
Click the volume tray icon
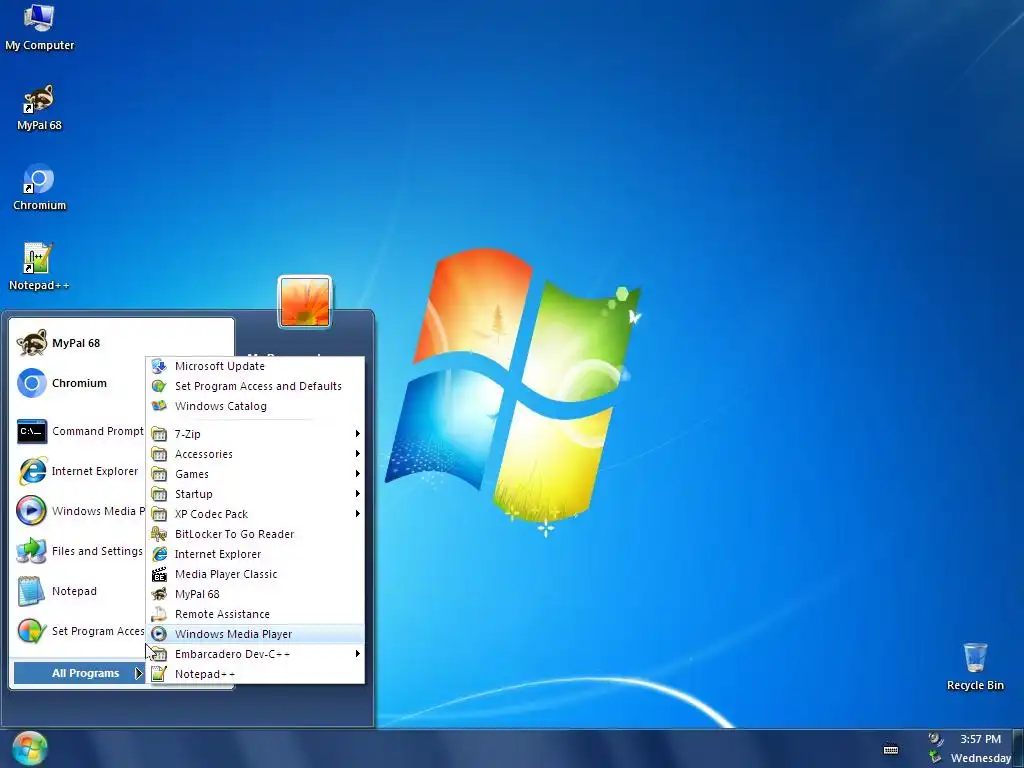coord(935,739)
